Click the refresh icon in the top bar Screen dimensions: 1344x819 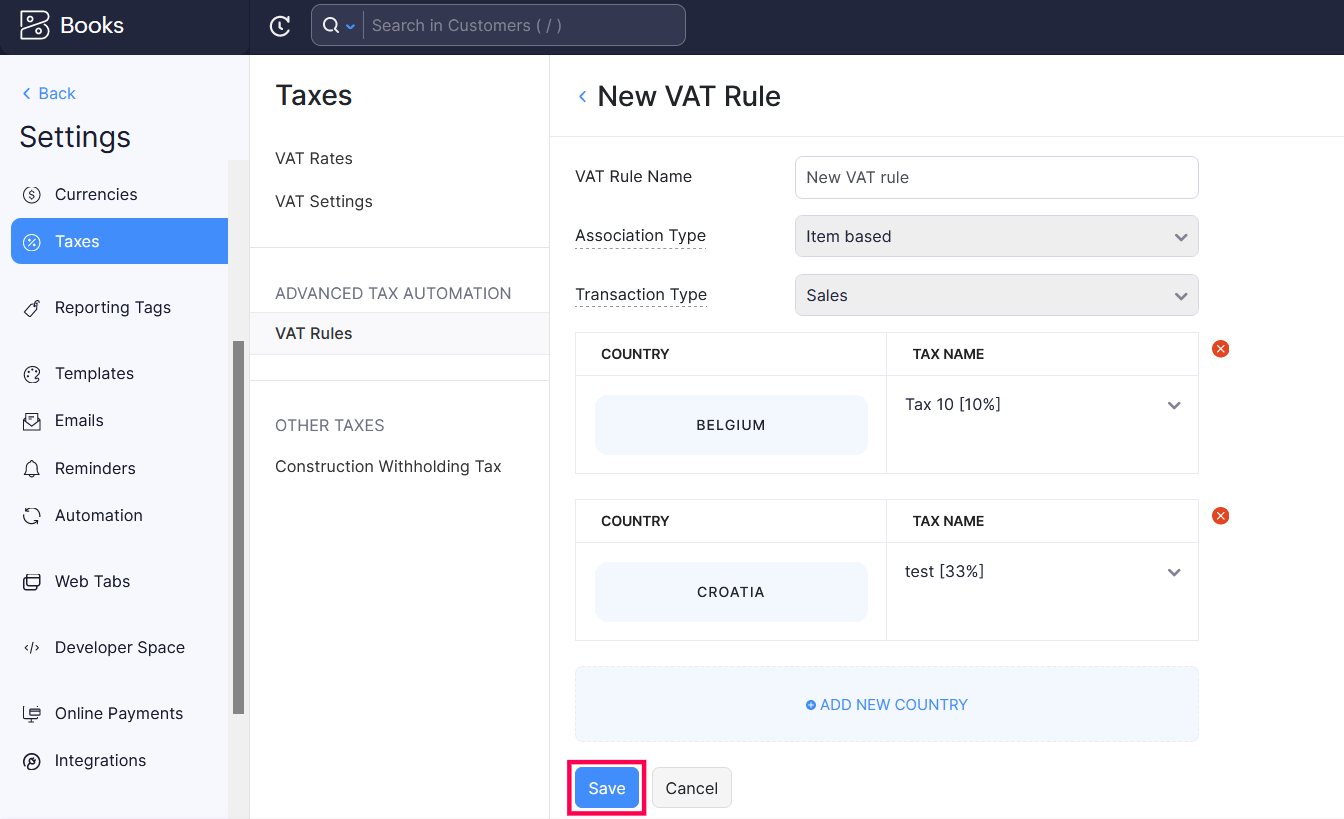point(280,25)
